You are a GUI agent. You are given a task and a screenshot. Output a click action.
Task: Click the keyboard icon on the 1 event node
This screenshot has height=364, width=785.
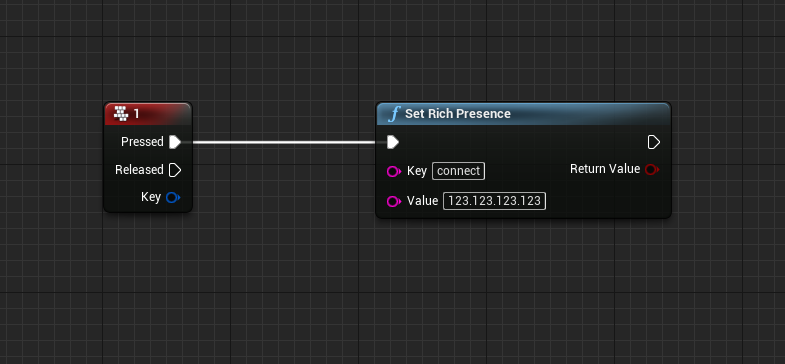coord(121,114)
